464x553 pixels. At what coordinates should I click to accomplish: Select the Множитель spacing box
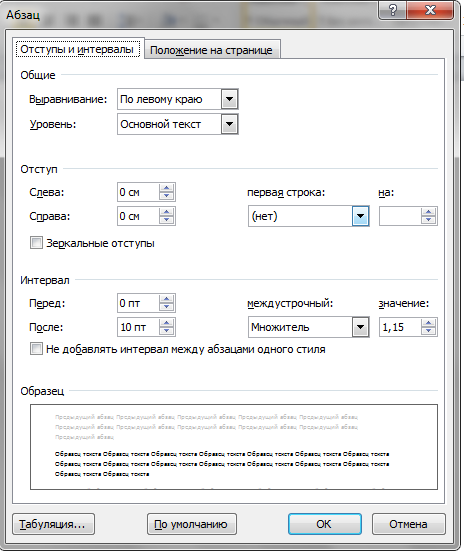coord(300,327)
